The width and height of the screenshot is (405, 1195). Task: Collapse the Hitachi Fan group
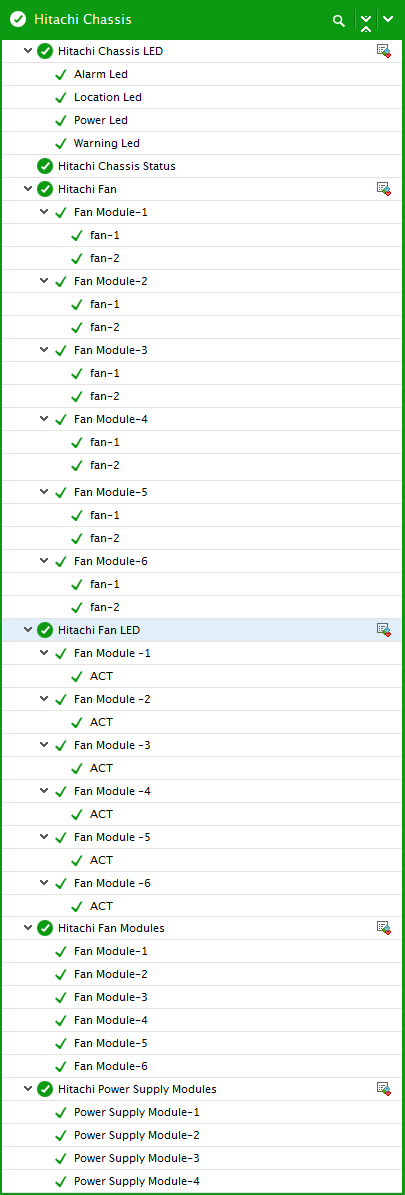pyautogui.click(x=28, y=188)
